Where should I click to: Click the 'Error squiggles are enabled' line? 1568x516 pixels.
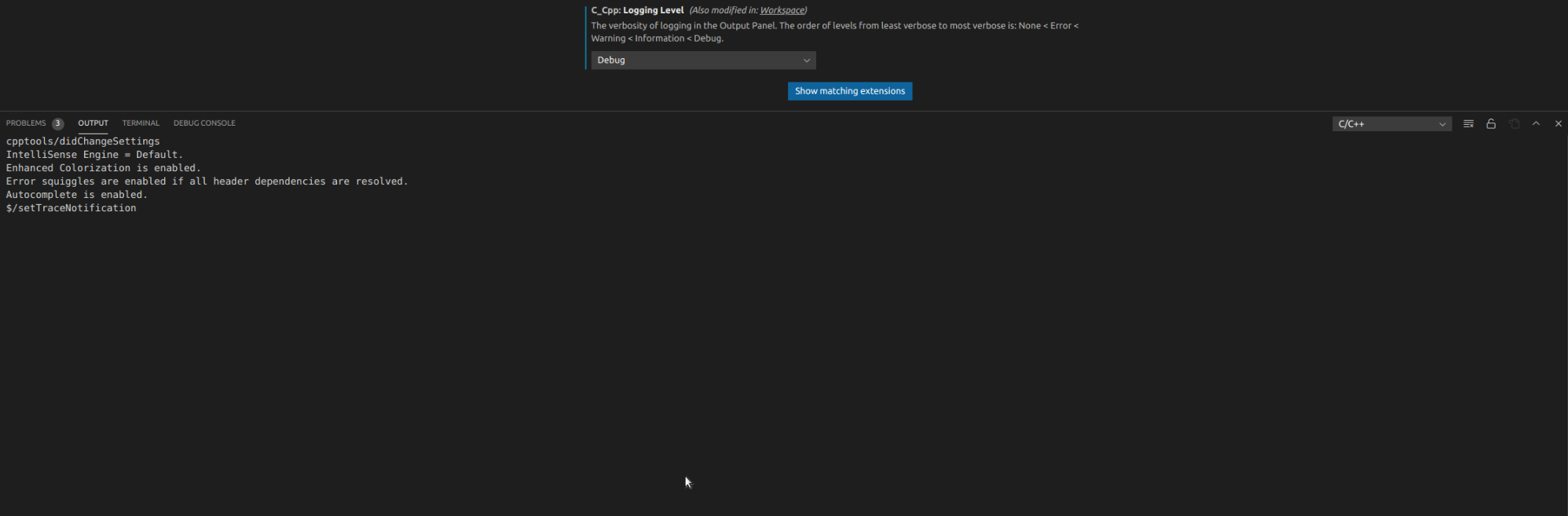click(207, 181)
